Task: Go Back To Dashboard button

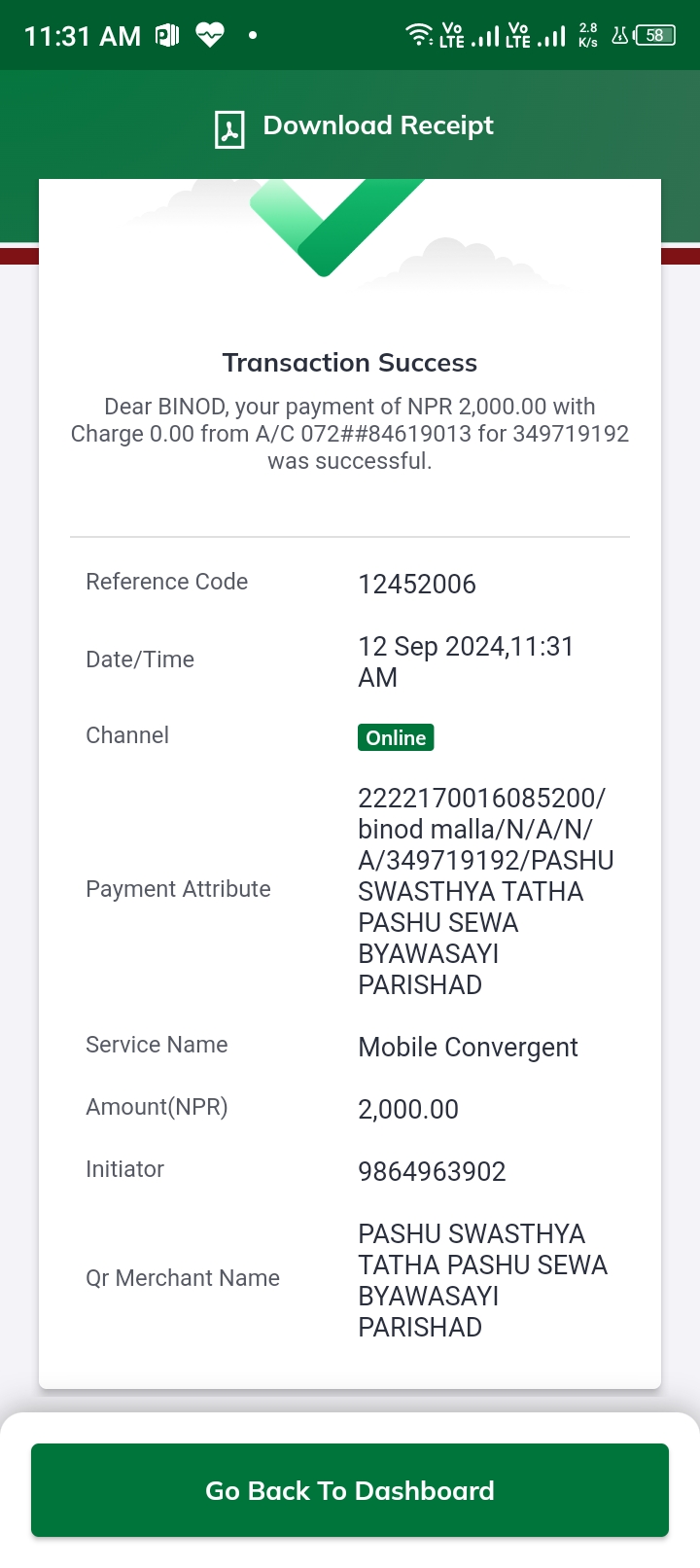Action: [350, 1490]
